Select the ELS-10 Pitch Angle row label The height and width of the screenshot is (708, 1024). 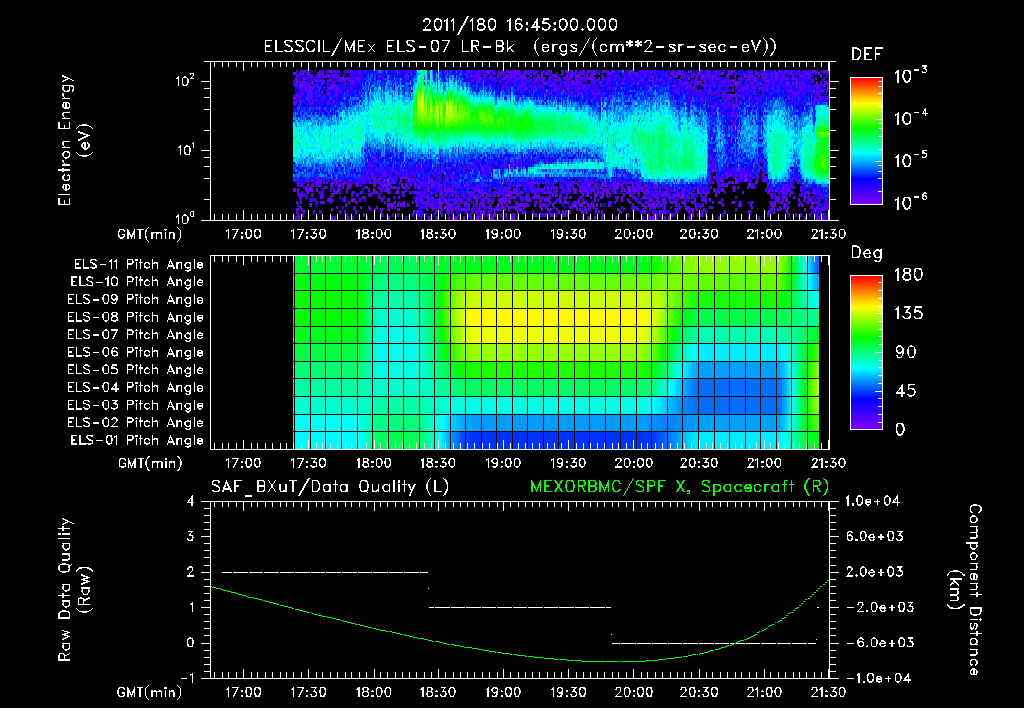coord(137,282)
